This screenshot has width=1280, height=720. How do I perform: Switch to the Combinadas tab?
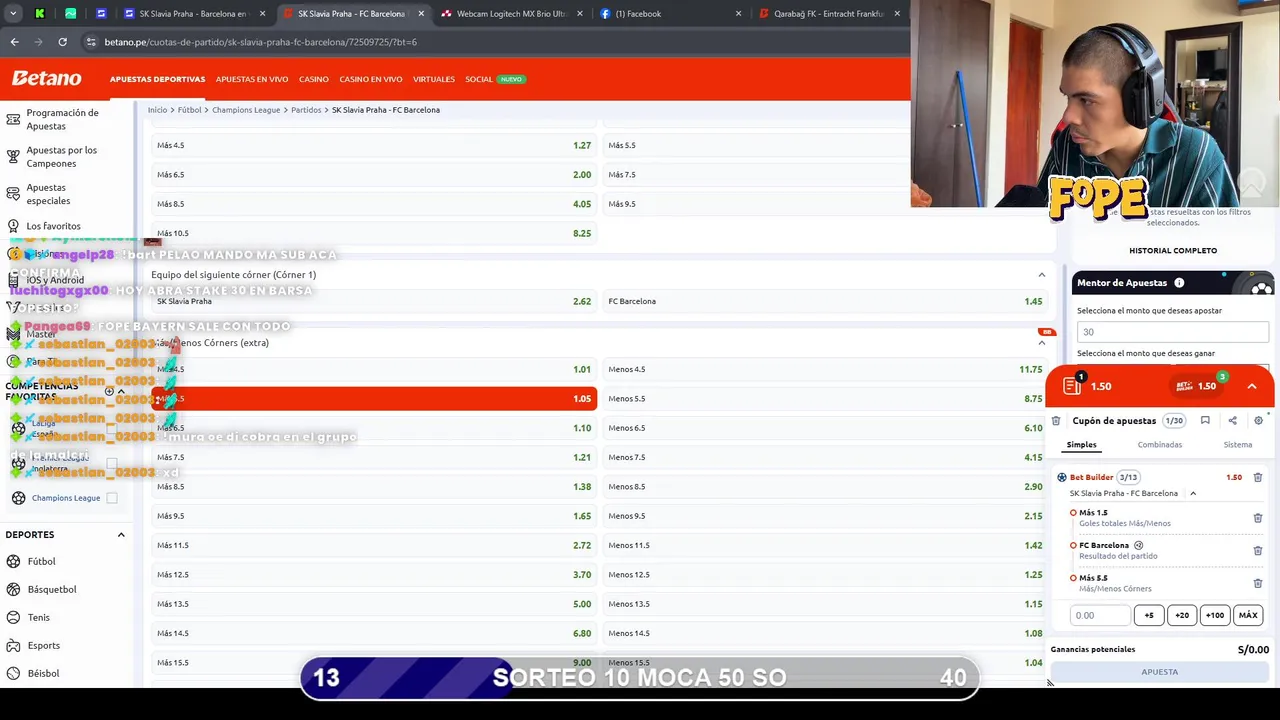1159,445
